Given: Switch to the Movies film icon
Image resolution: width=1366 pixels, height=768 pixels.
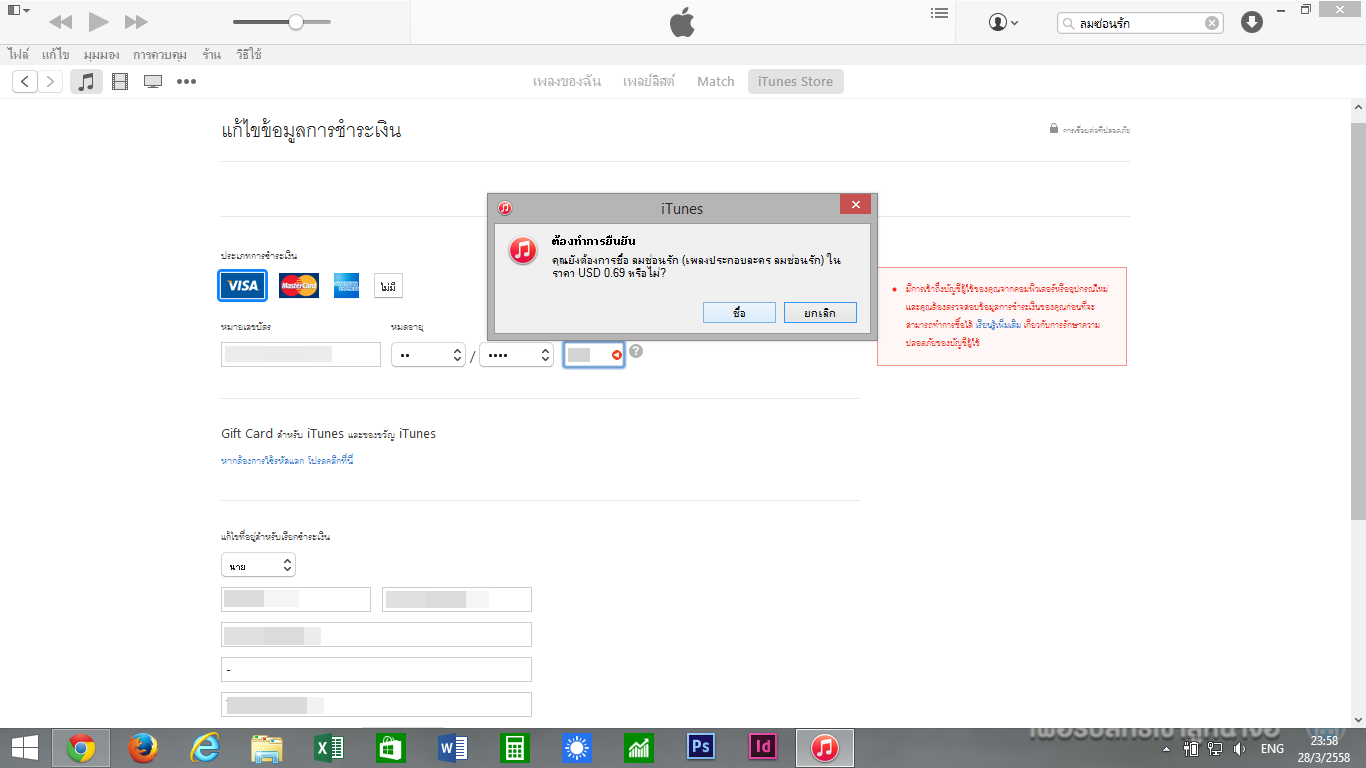Looking at the screenshot, I should [x=120, y=82].
